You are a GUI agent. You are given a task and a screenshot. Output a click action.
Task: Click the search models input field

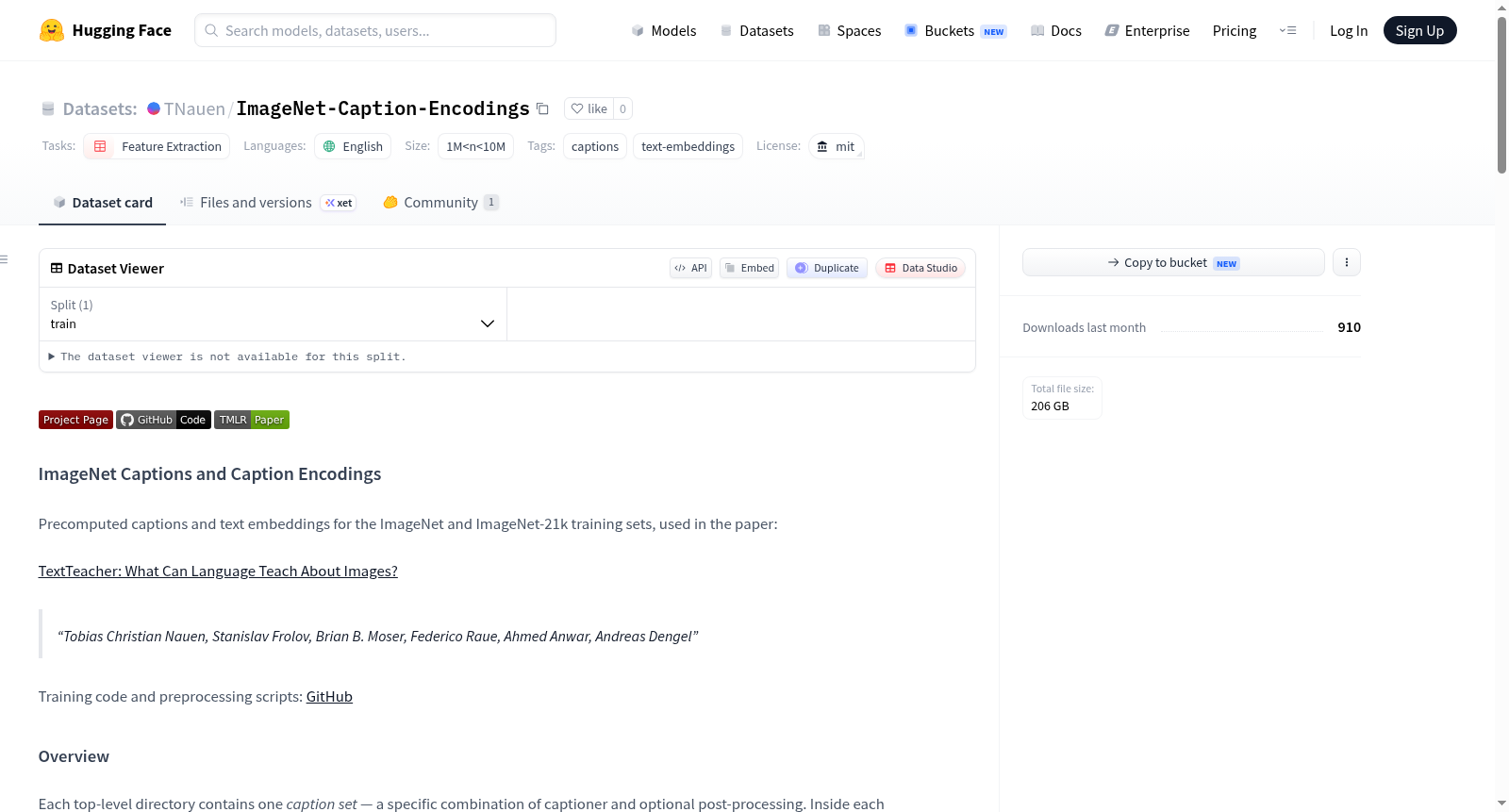pyautogui.click(x=375, y=30)
